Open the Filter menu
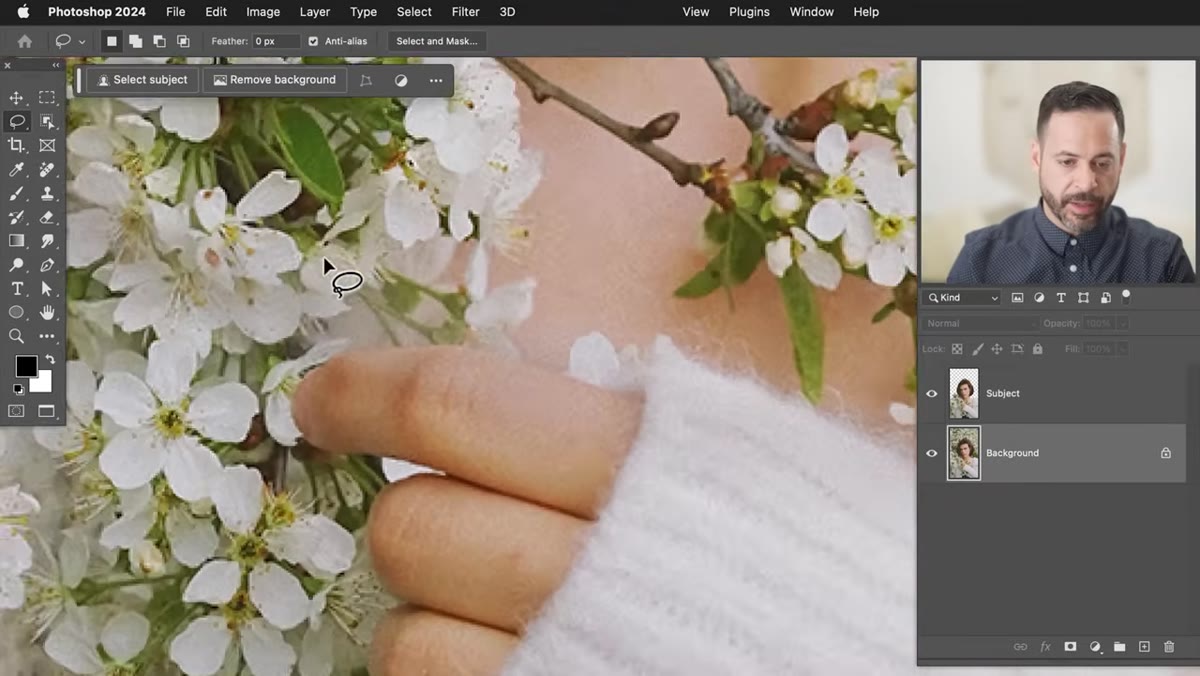The height and width of the screenshot is (676, 1200). 465,12
